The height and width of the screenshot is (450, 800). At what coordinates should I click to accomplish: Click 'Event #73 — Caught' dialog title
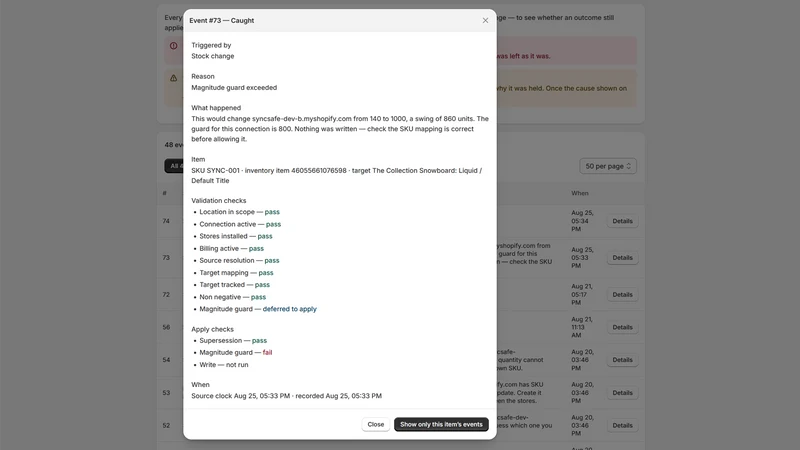point(221,20)
